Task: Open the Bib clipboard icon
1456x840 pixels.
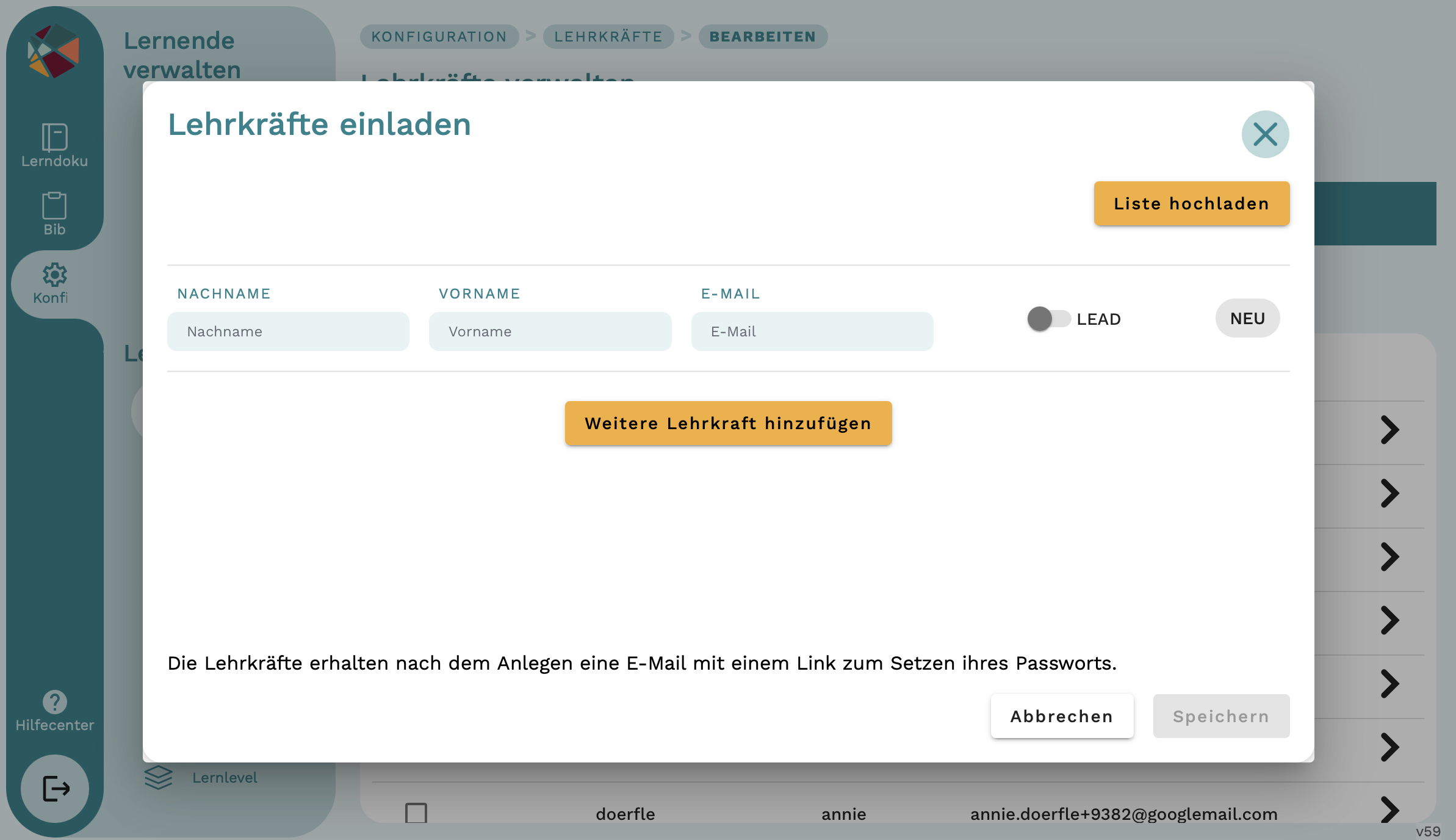Action: coord(54,206)
